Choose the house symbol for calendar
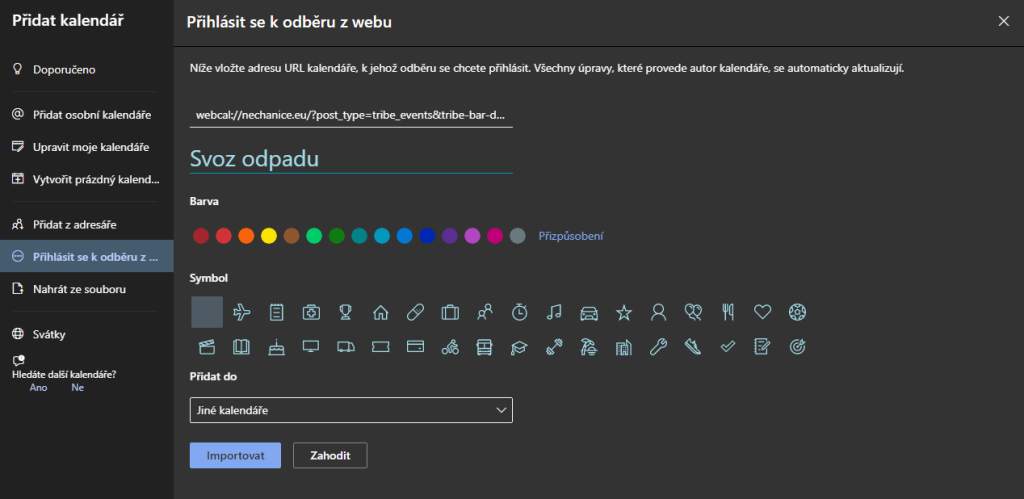1024x499 pixels. 379,312
